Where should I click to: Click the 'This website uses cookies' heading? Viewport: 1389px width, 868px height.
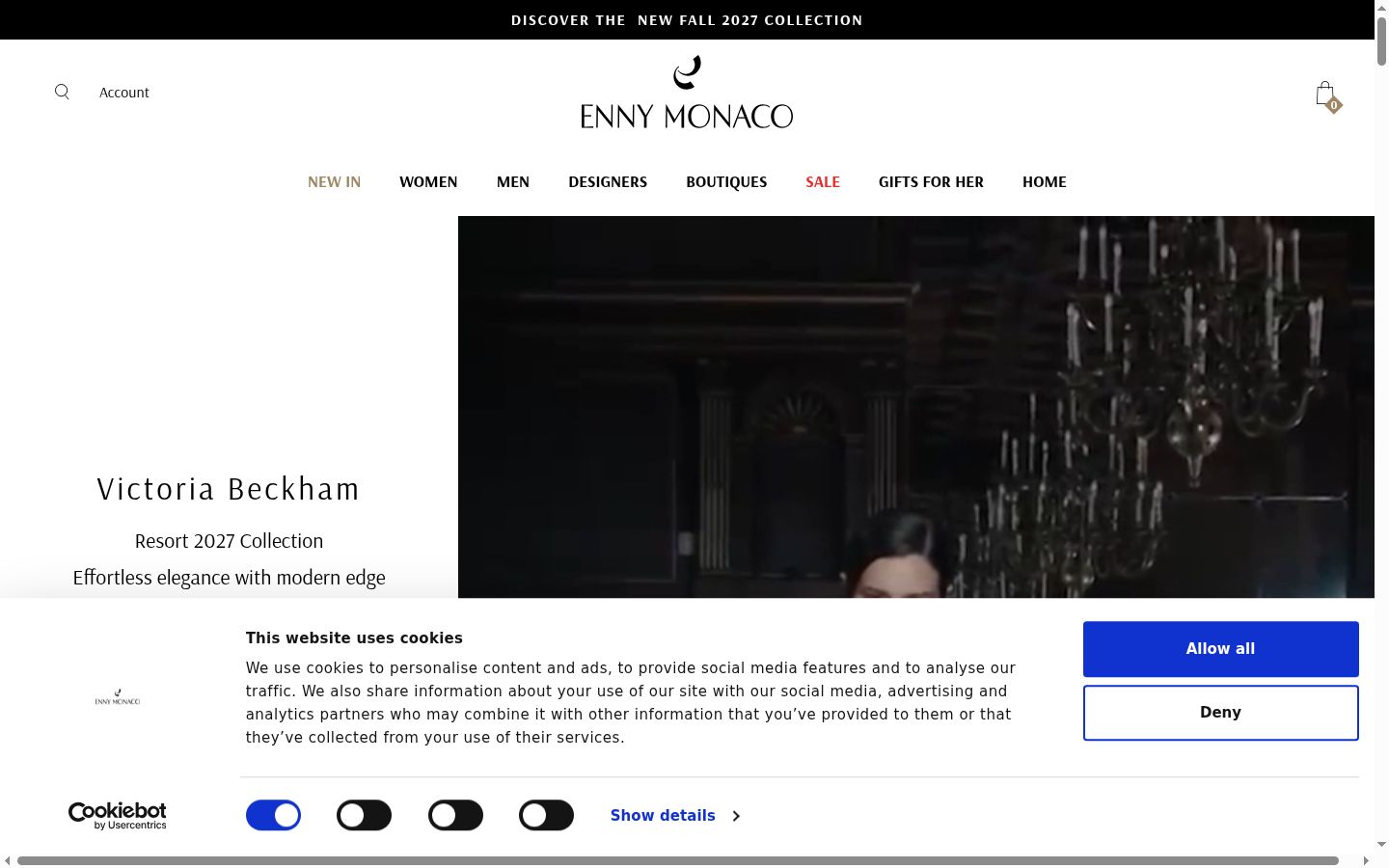pyautogui.click(x=354, y=637)
